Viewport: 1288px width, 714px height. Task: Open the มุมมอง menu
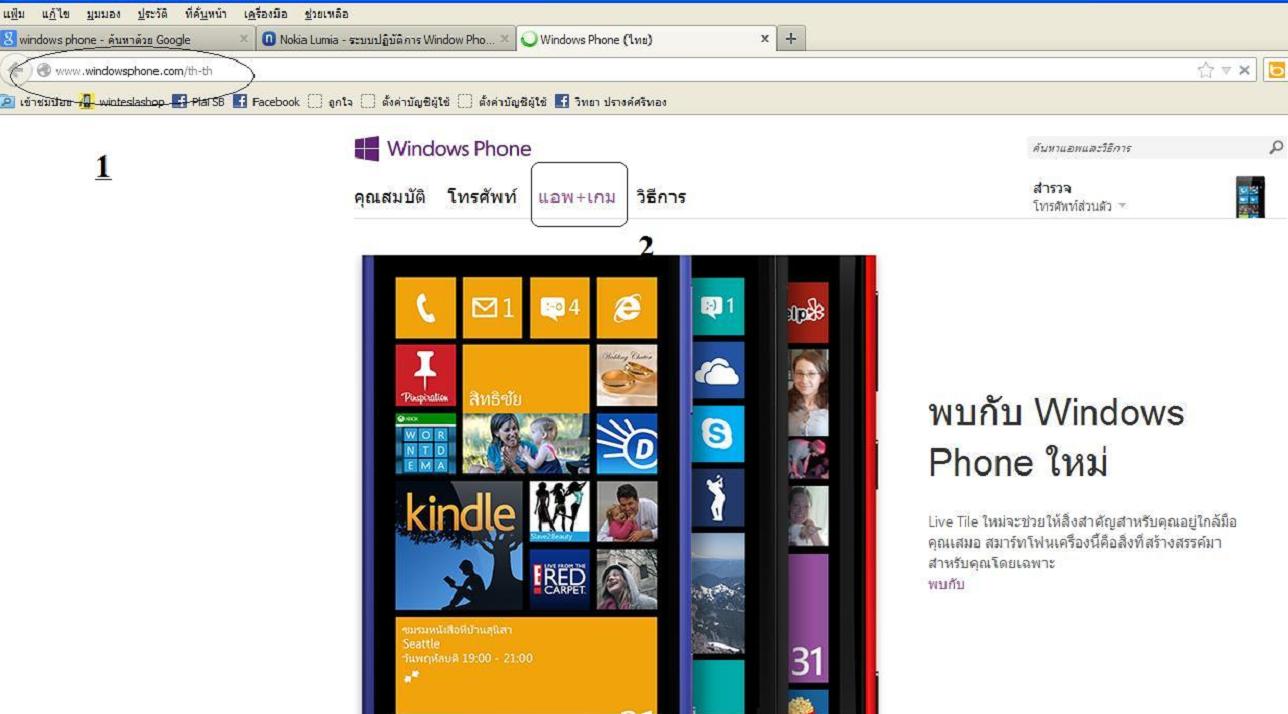(x=103, y=14)
